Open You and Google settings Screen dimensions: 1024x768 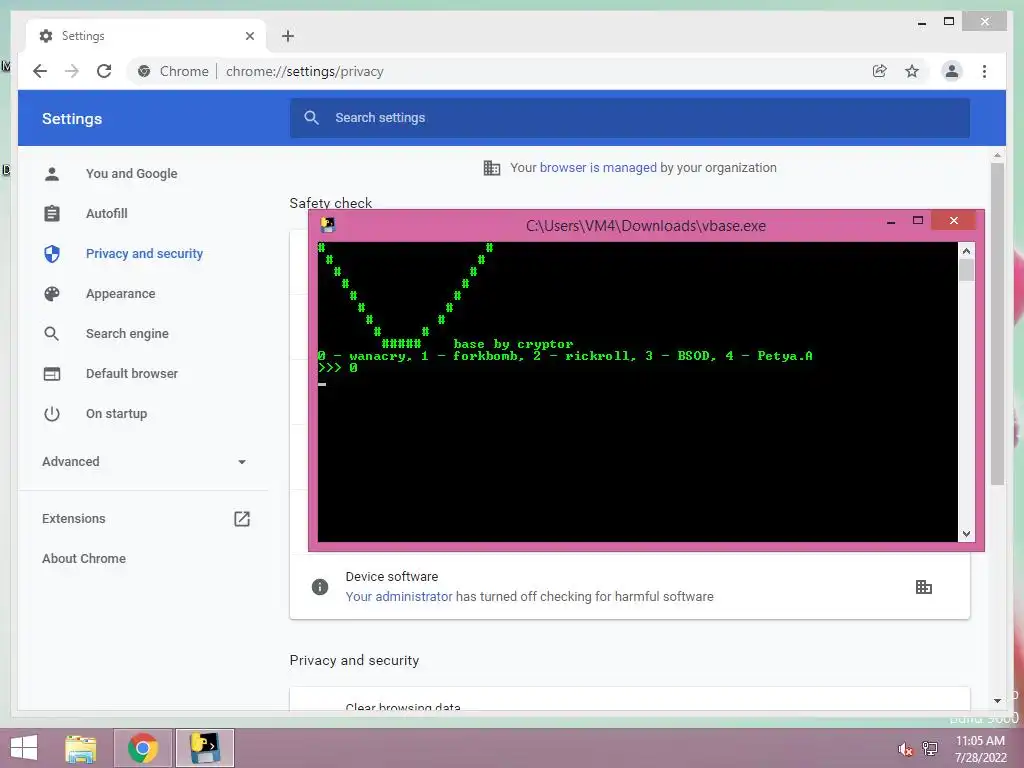click(x=131, y=174)
